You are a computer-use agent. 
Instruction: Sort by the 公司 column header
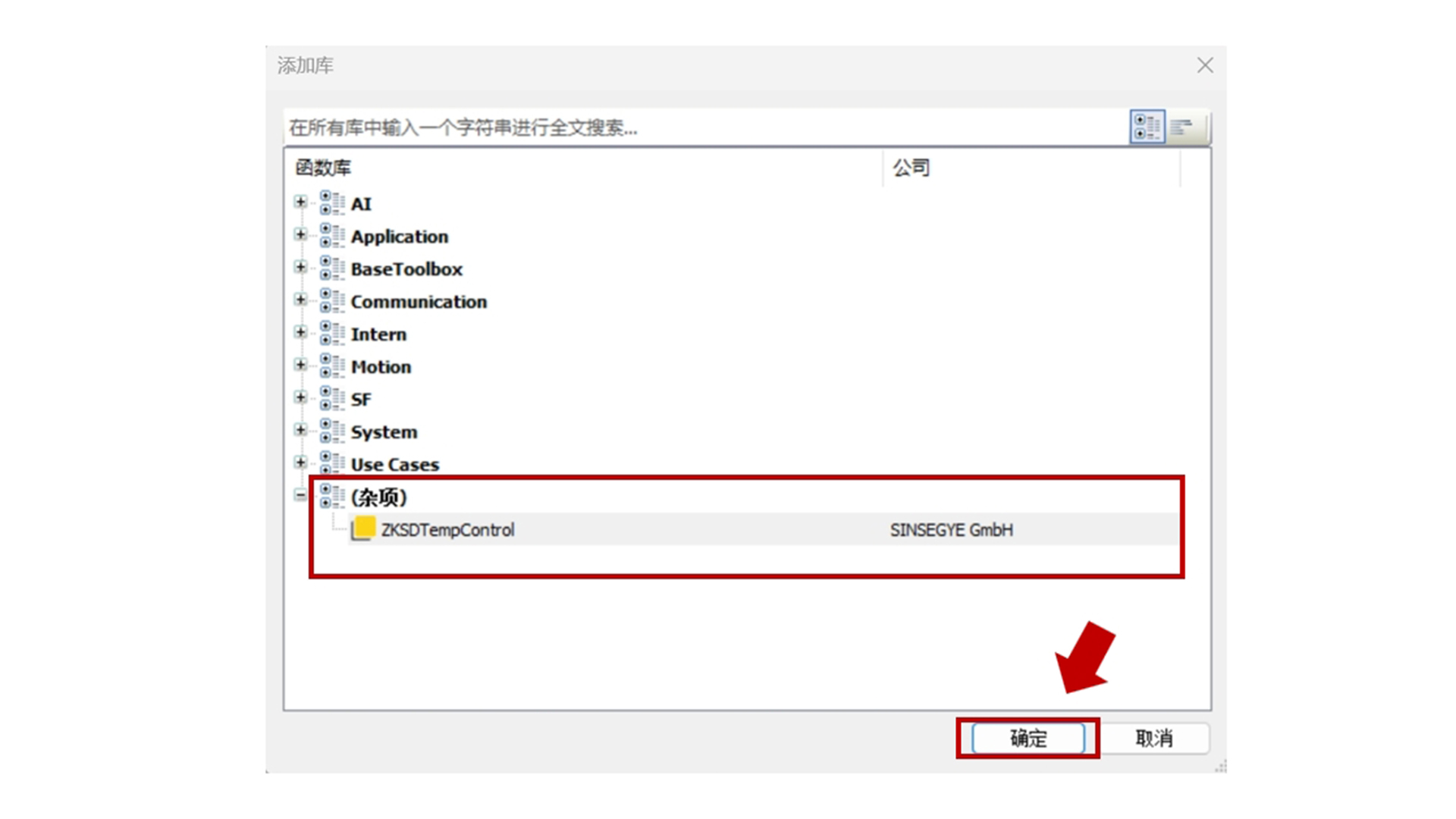click(x=1031, y=168)
